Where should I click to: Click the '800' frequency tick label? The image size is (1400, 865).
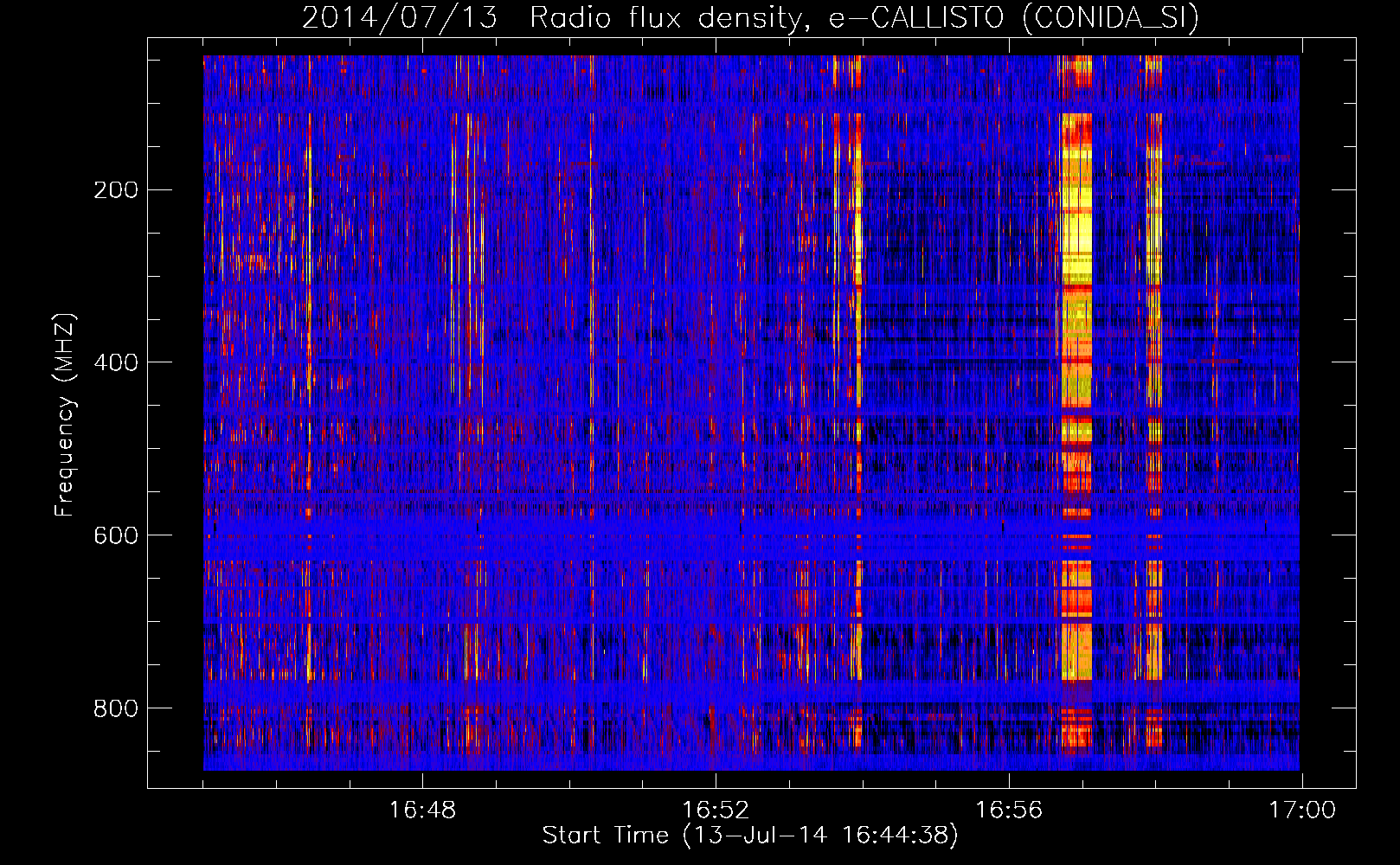[x=116, y=708]
